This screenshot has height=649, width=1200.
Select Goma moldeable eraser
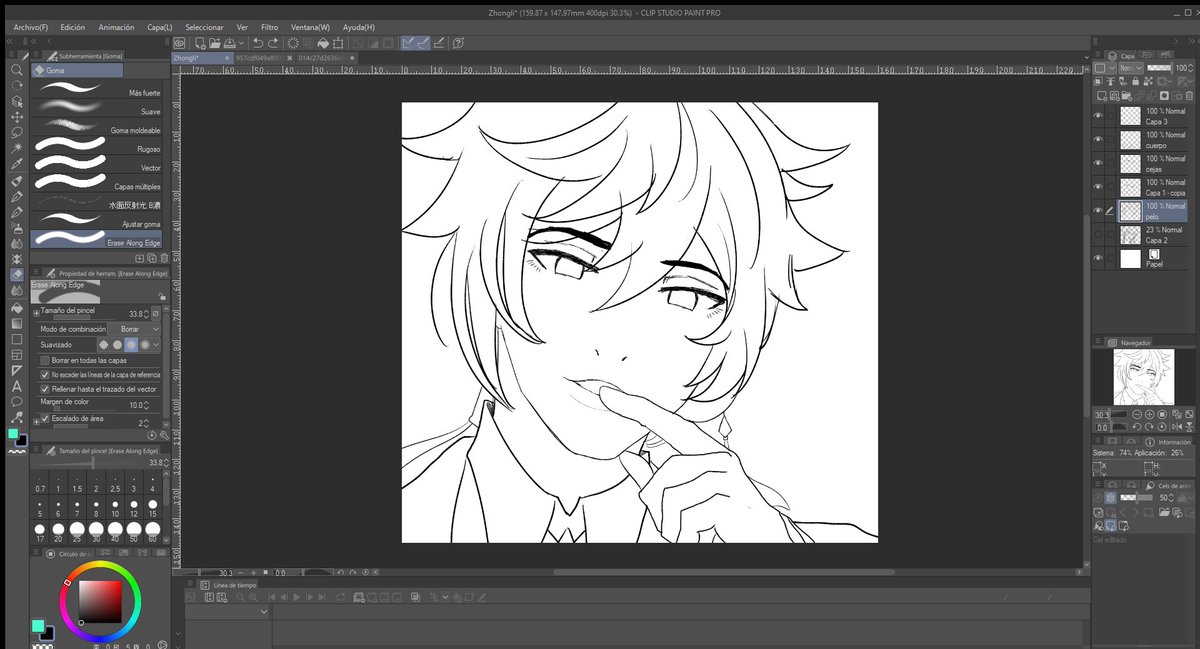click(97, 127)
